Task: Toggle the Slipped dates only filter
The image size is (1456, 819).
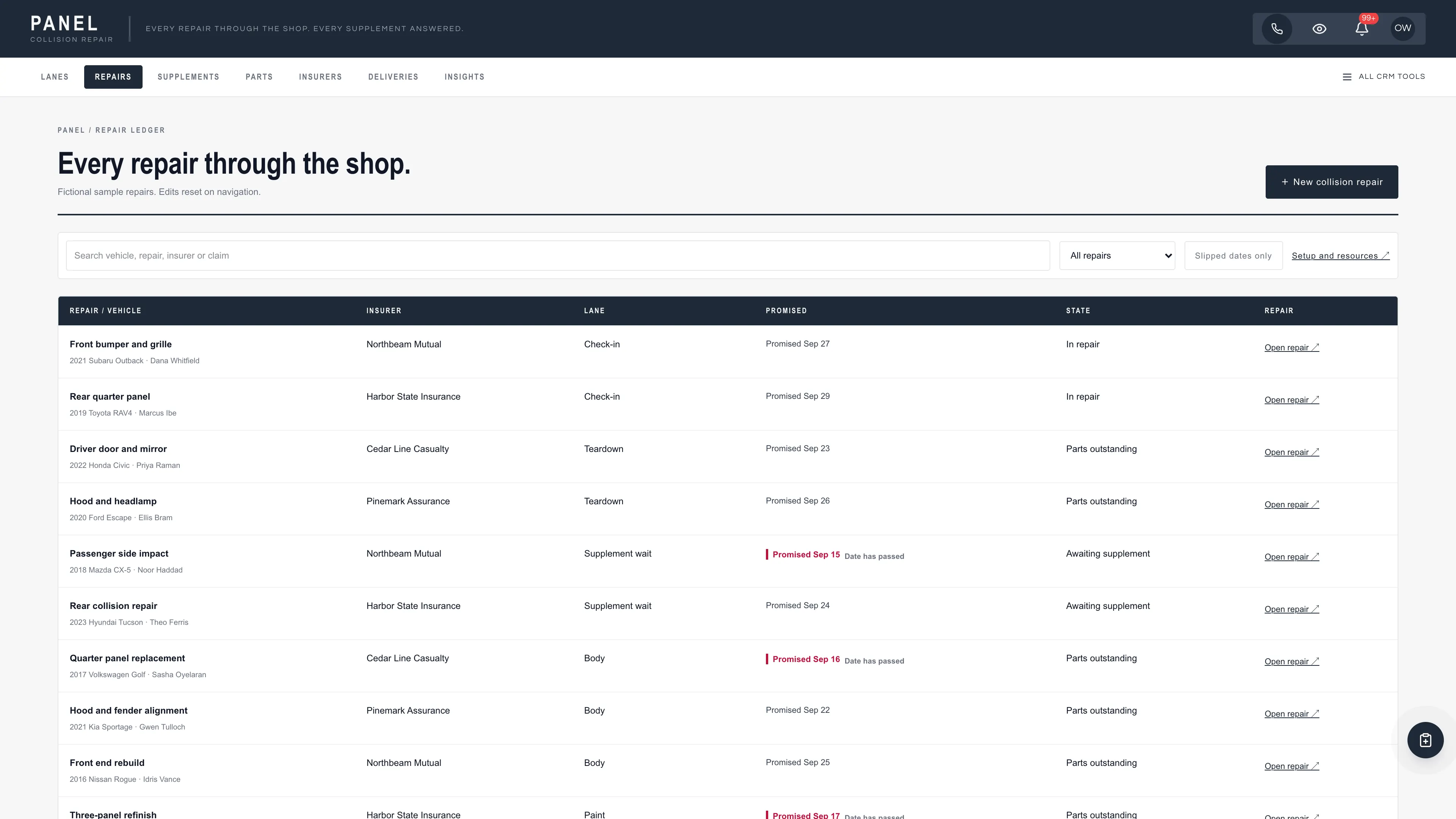Action: 1233,256
